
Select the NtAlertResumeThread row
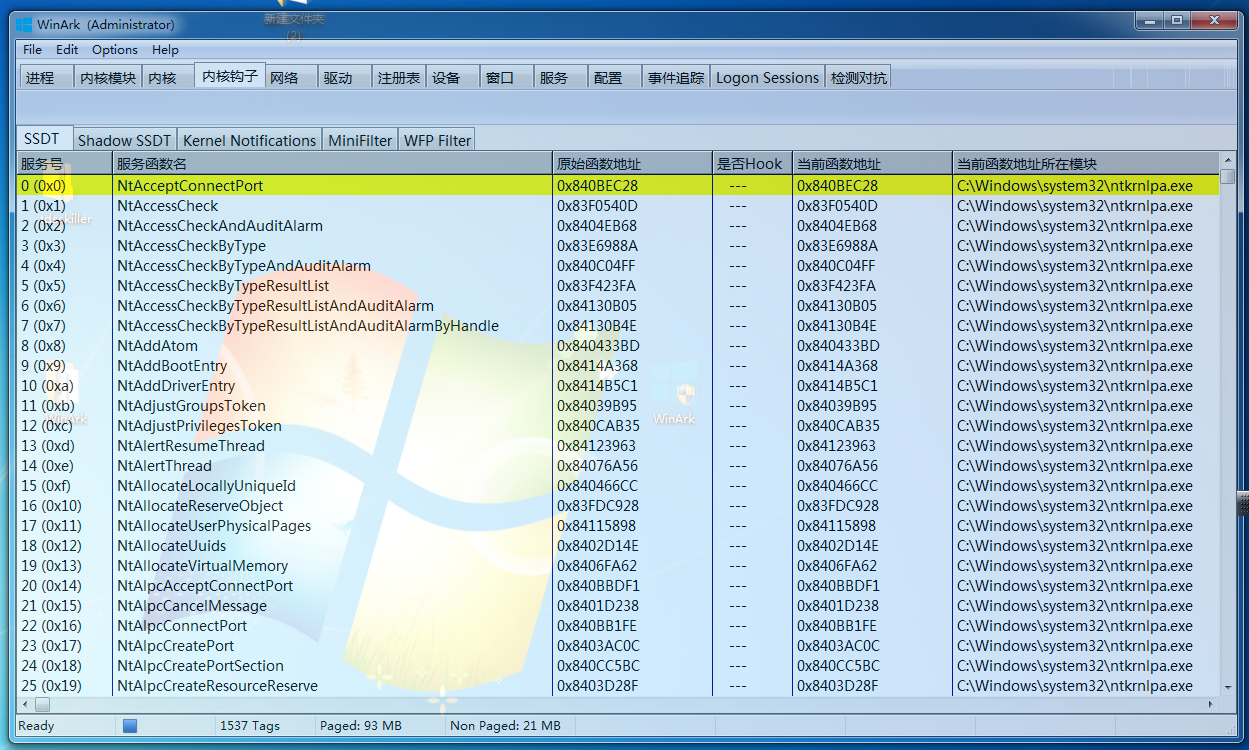pyautogui.click(x=618, y=445)
